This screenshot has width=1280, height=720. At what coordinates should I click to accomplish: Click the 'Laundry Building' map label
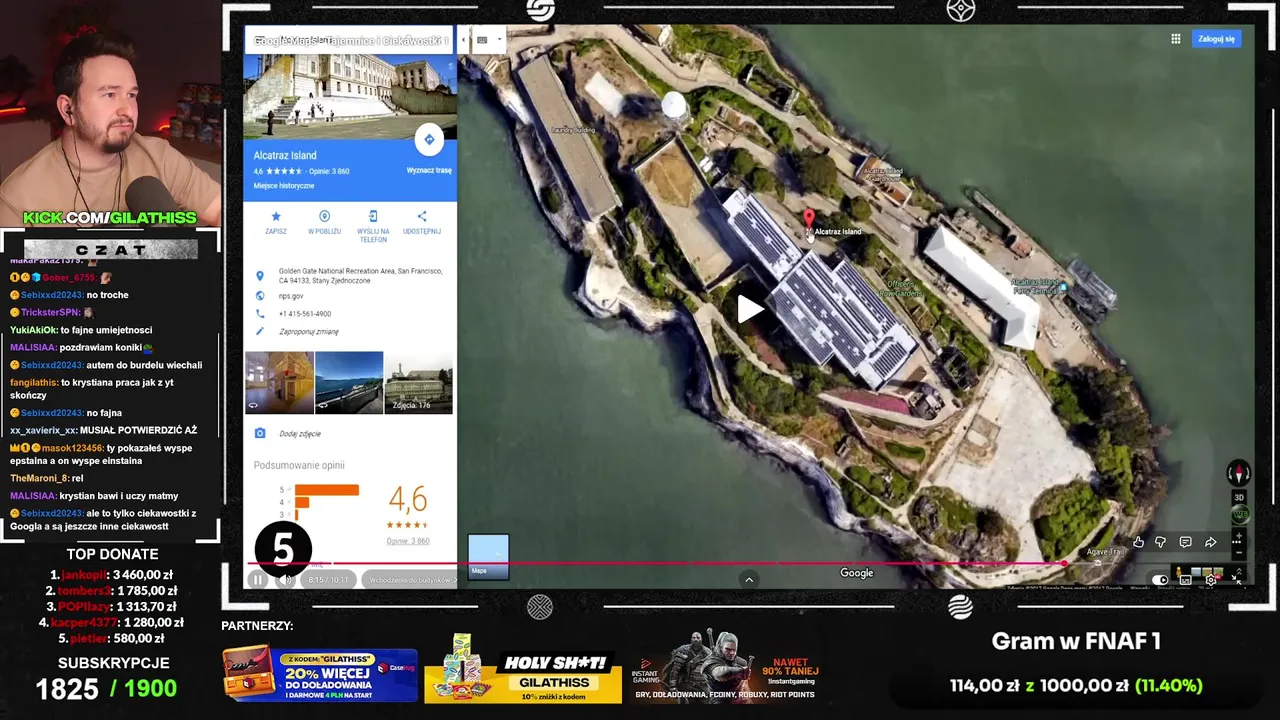point(573,130)
